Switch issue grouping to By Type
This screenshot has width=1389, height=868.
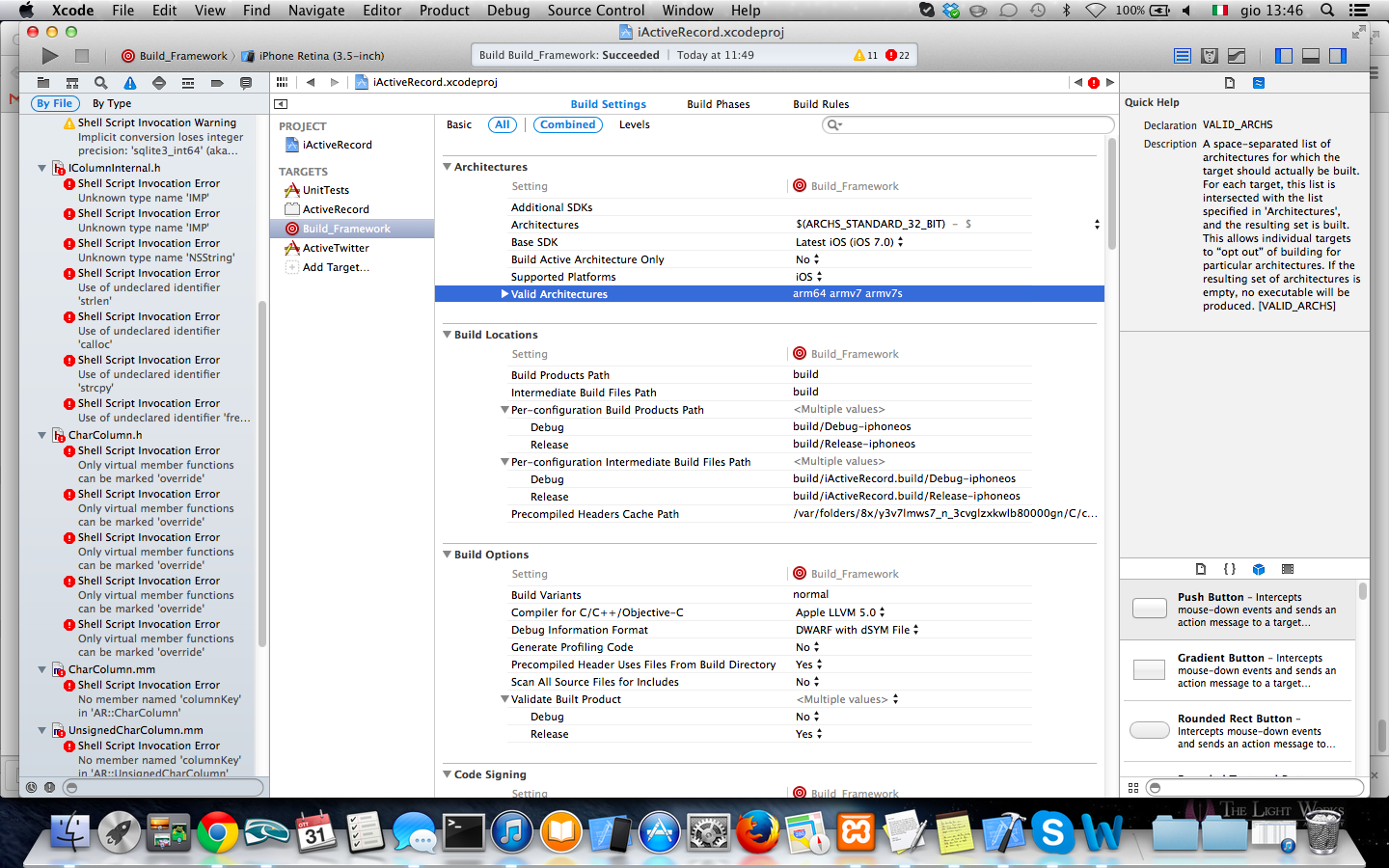point(112,103)
